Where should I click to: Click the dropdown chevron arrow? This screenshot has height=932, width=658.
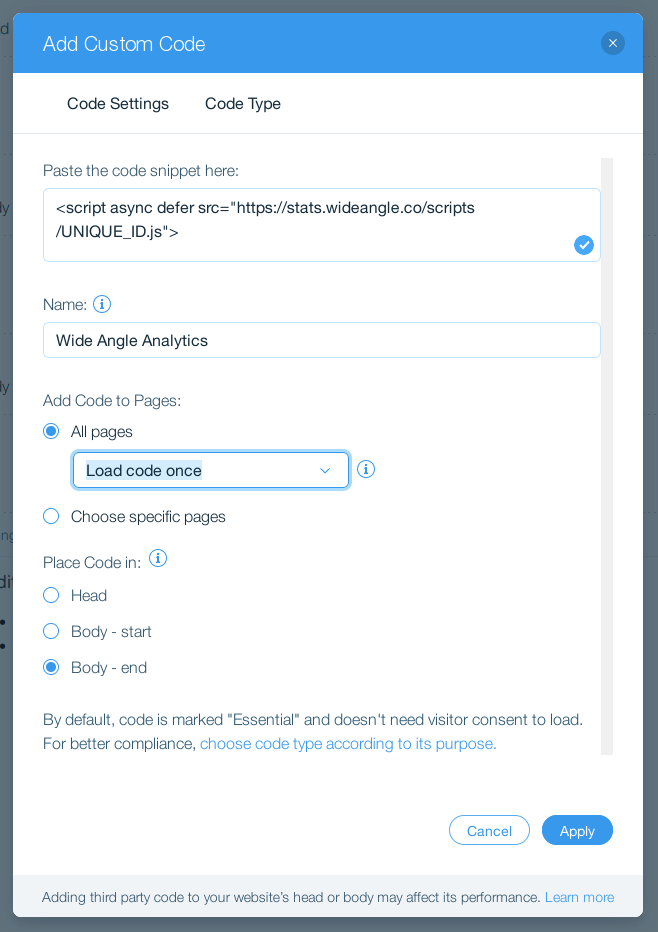pos(325,471)
